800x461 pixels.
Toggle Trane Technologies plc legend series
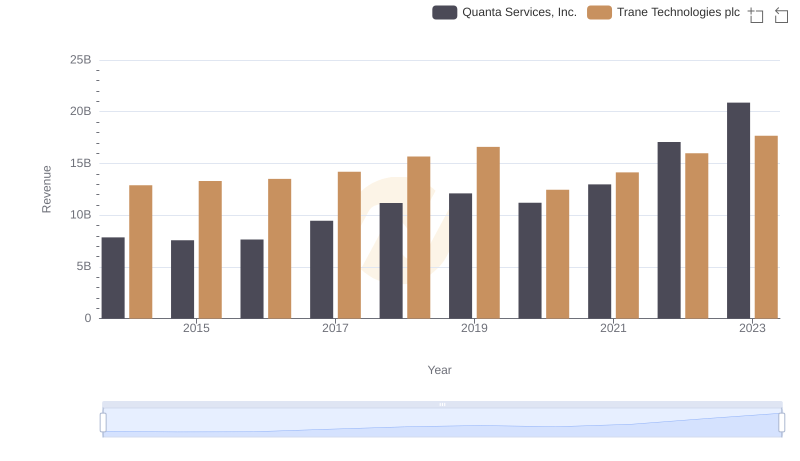[663, 12]
